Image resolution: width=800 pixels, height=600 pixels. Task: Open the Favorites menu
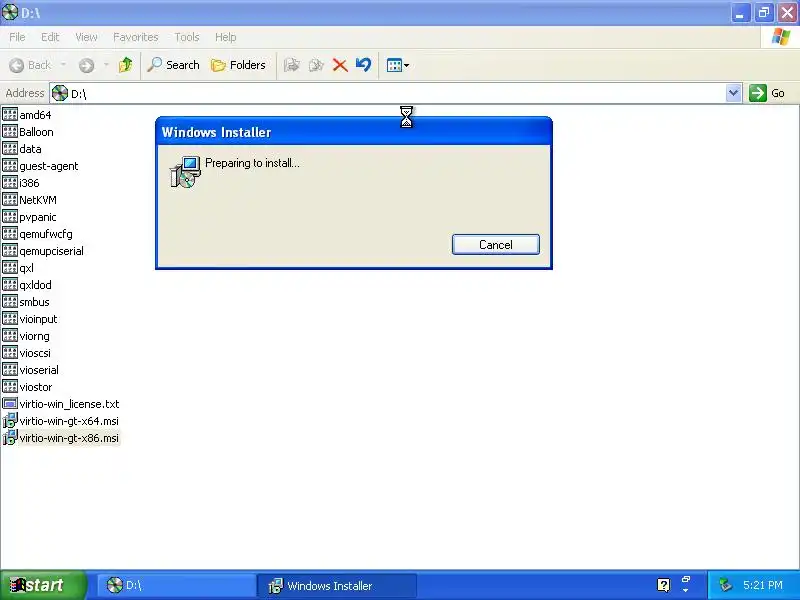point(136,37)
